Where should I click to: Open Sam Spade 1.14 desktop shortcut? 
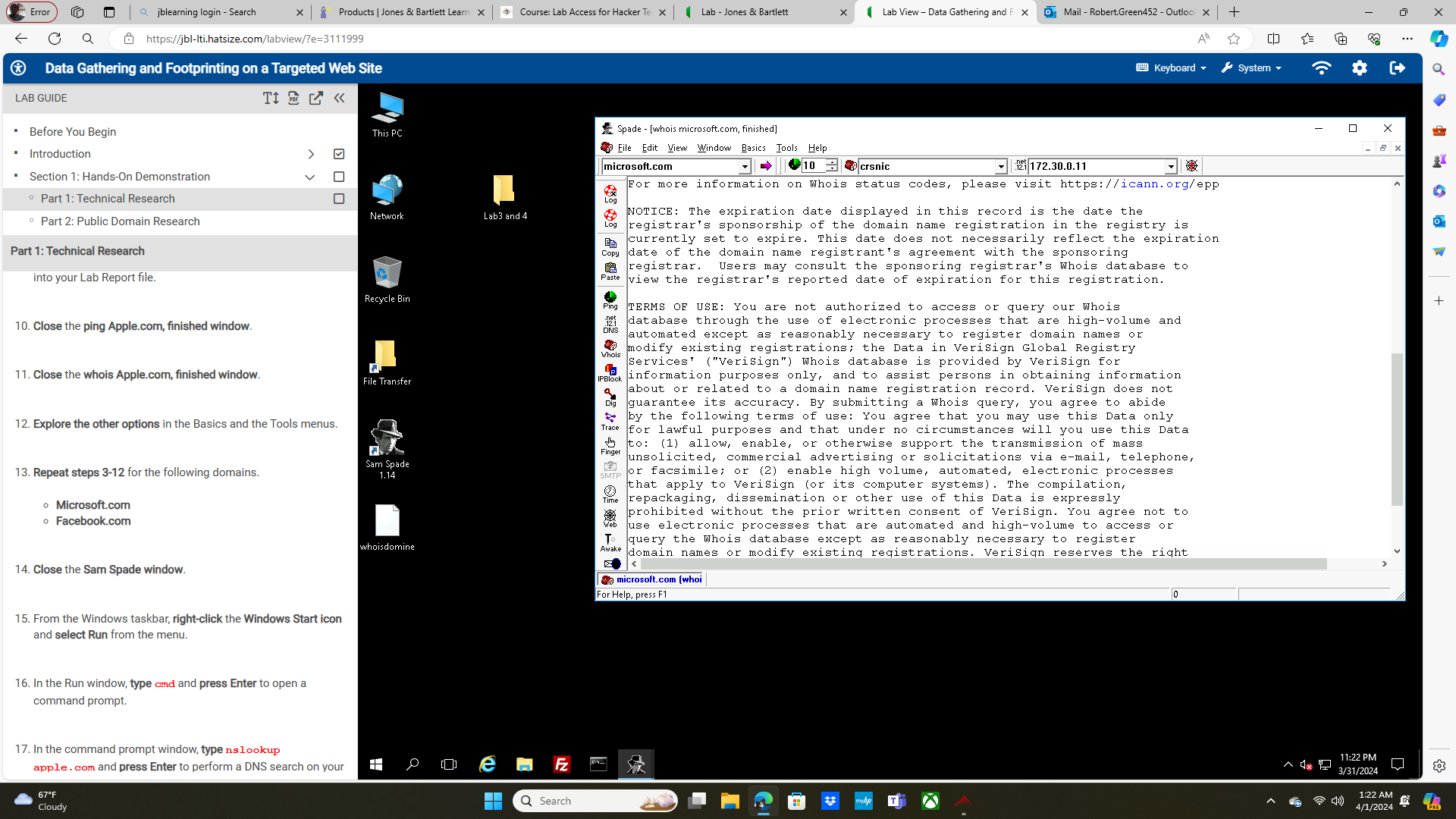click(387, 447)
